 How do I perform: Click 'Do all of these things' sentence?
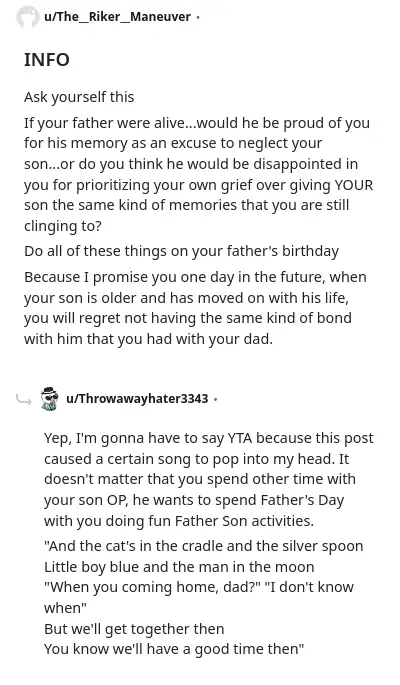click(181, 251)
